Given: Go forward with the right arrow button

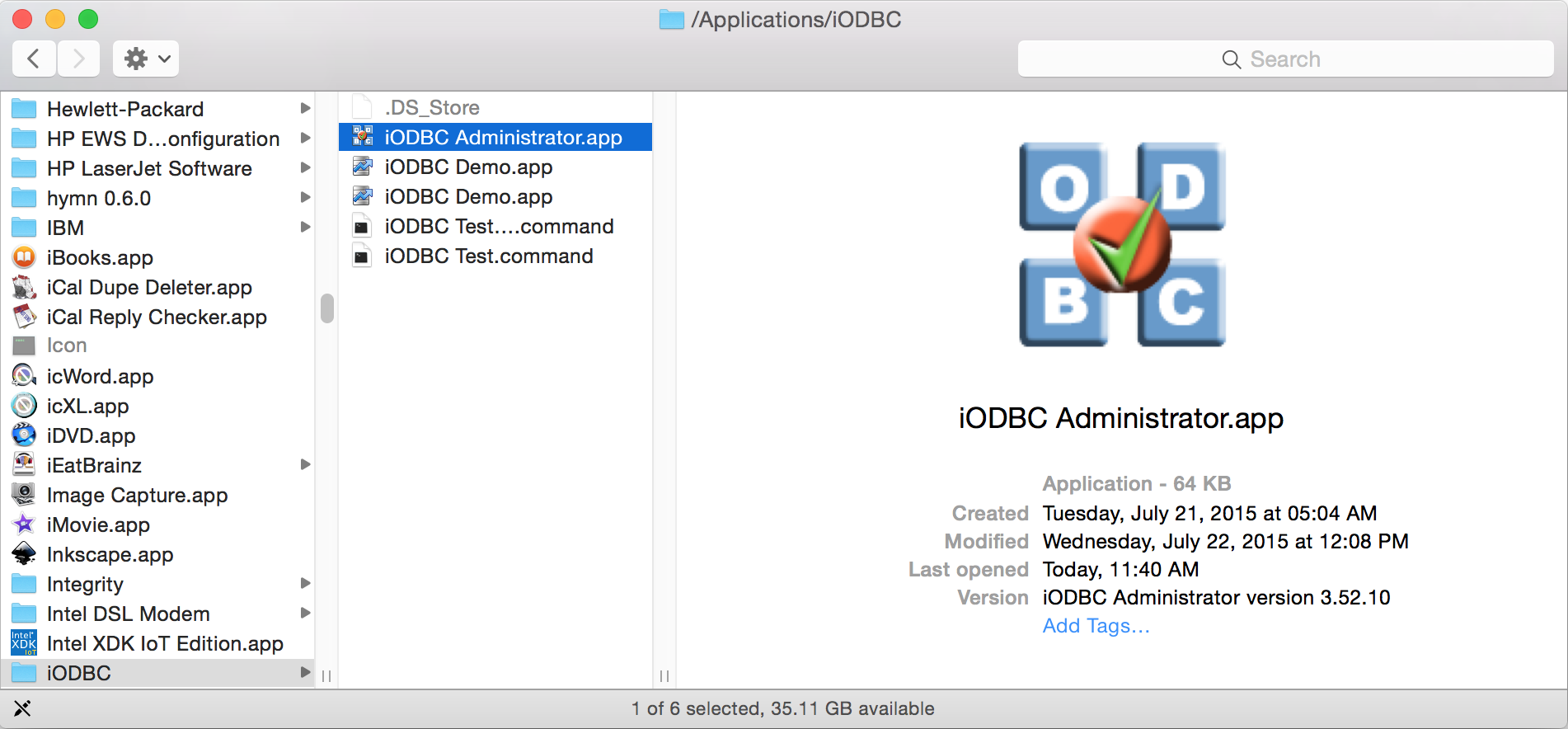Looking at the screenshot, I should 78,59.
